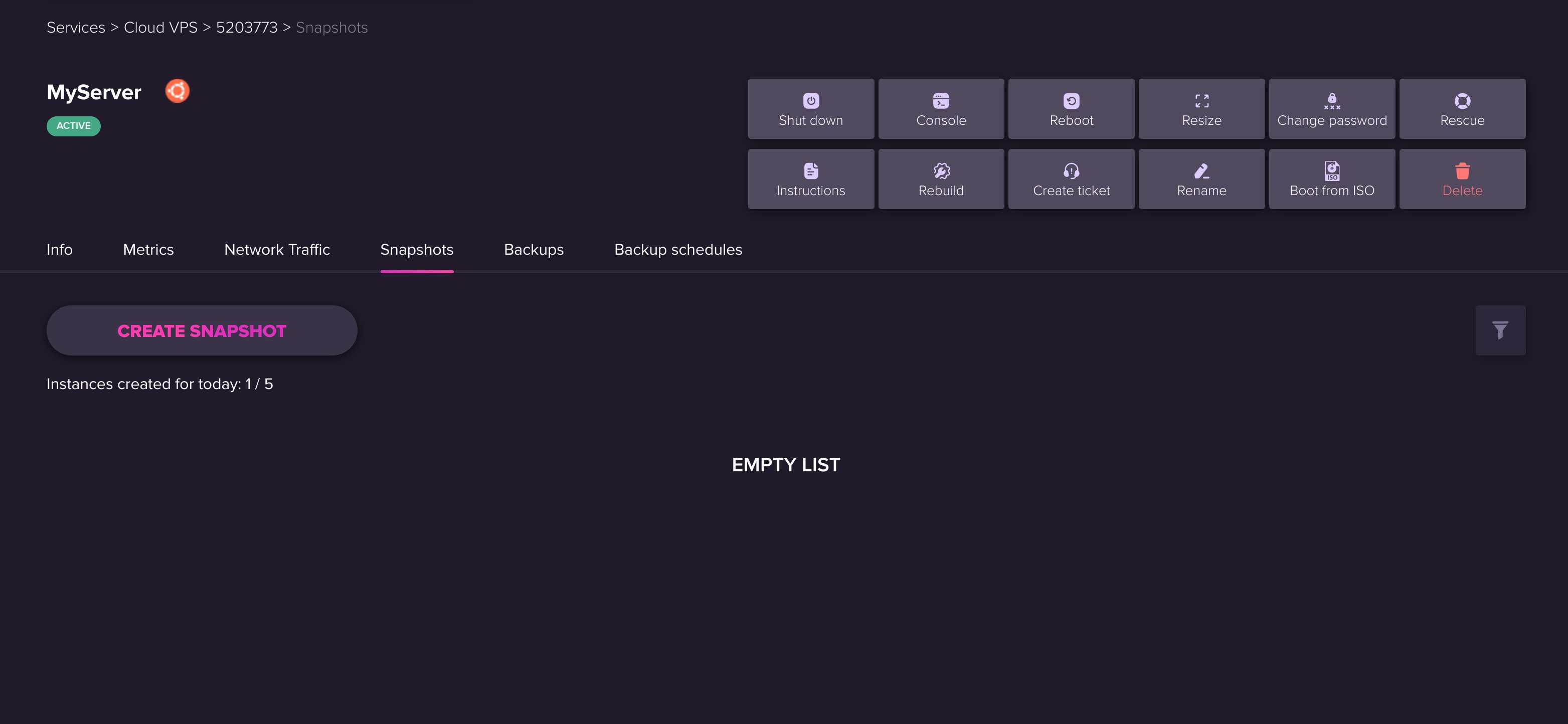Open the filter options panel
Image resolution: width=1568 pixels, height=724 pixels.
pyautogui.click(x=1500, y=330)
